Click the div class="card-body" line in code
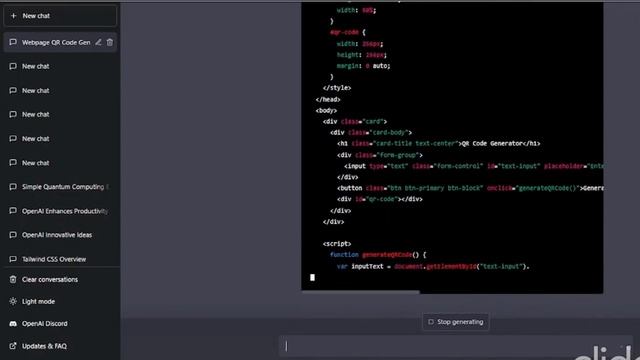This screenshot has height=360, width=640. [371, 132]
